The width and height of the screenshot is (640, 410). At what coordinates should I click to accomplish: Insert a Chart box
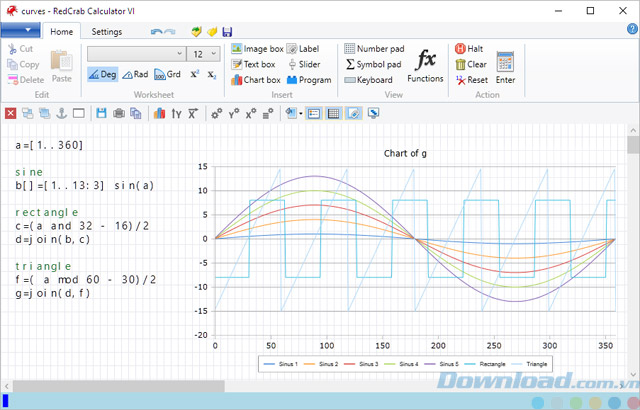[x=256, y=80]
